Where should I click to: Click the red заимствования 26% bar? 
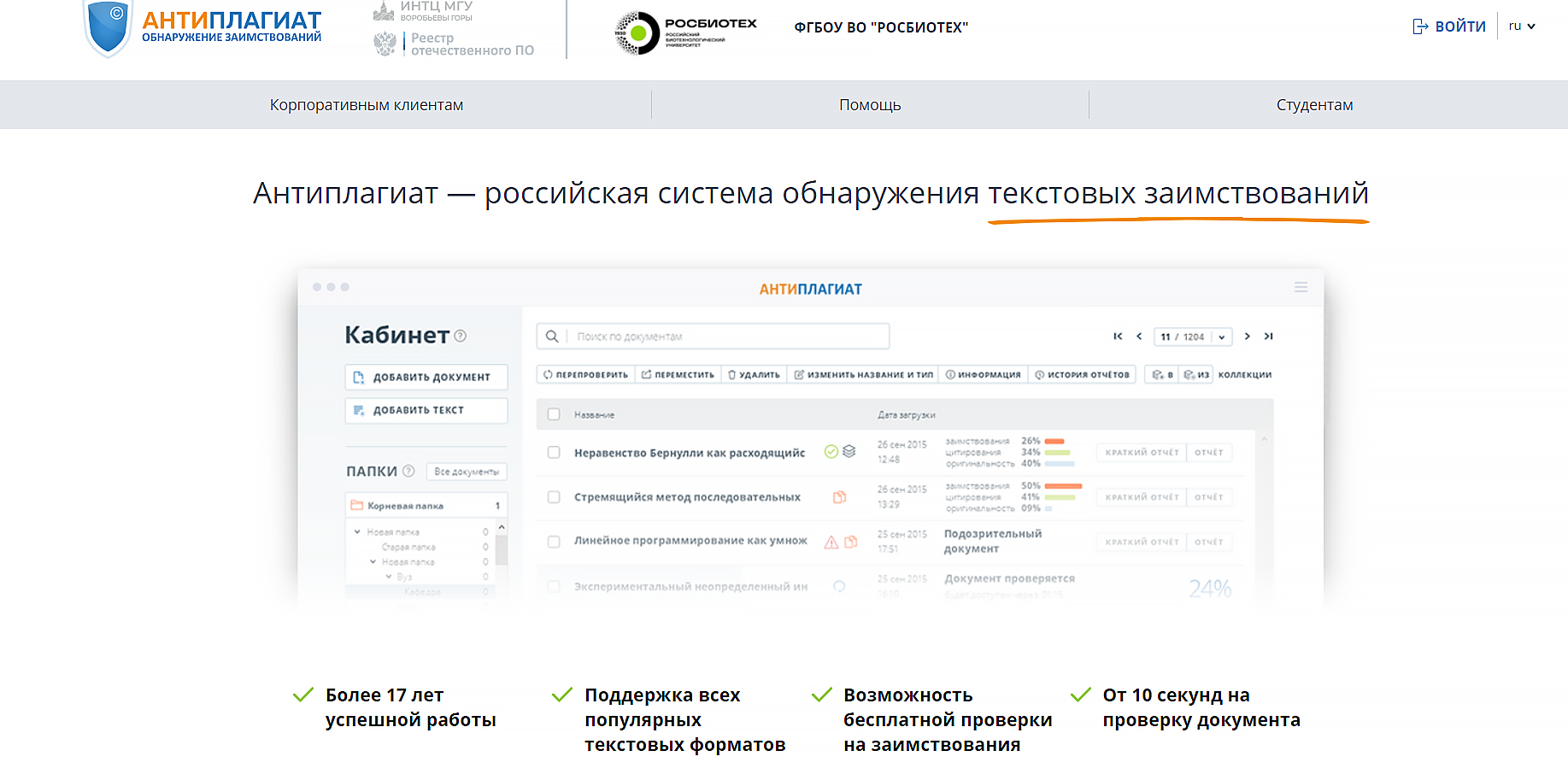click(x=1054, y=442)
